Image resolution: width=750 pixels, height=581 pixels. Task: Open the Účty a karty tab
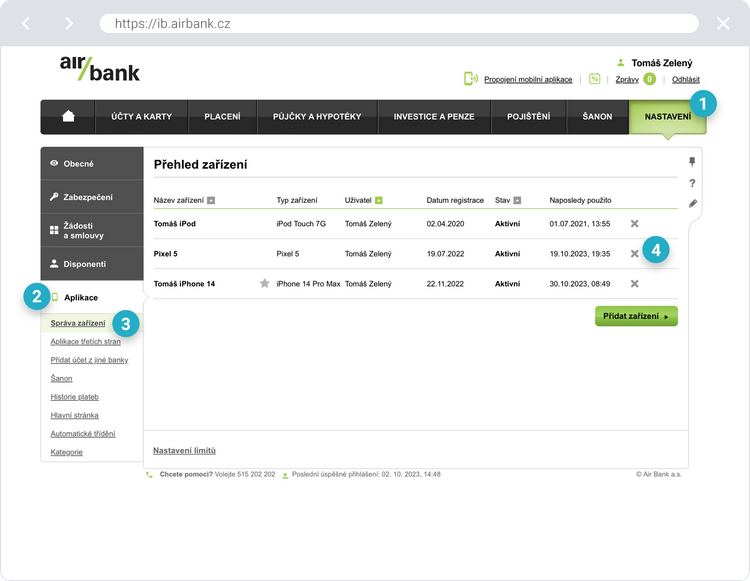point(141,117)
